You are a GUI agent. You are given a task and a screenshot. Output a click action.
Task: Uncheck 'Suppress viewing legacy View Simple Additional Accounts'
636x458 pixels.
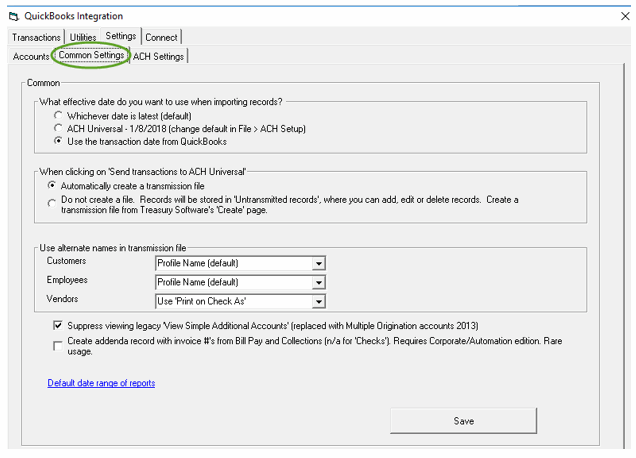tap(57, 326)
